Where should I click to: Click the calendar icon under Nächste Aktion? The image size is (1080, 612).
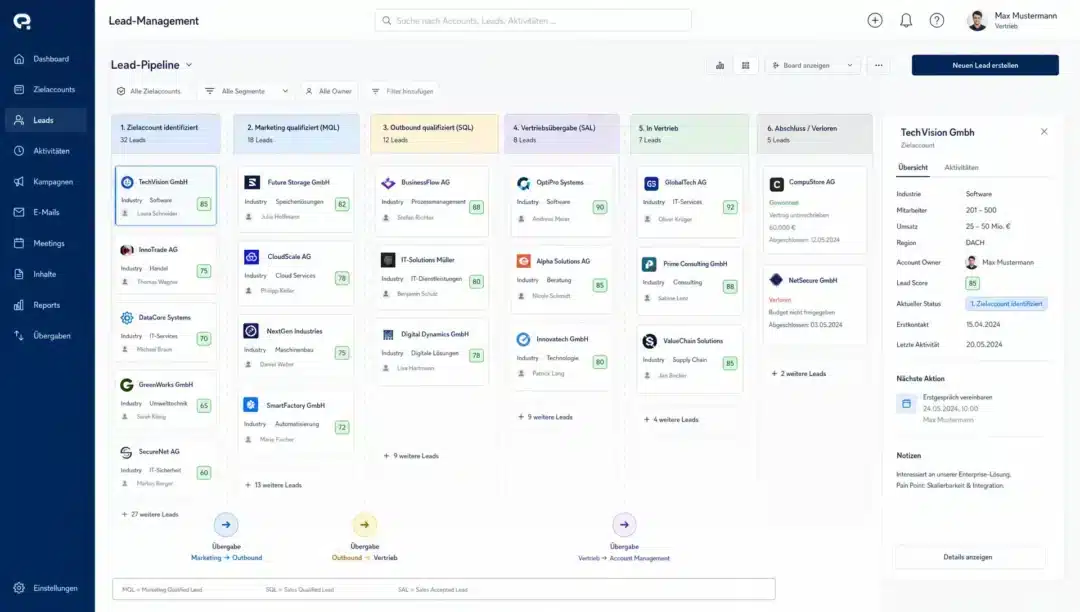point(906,403)
